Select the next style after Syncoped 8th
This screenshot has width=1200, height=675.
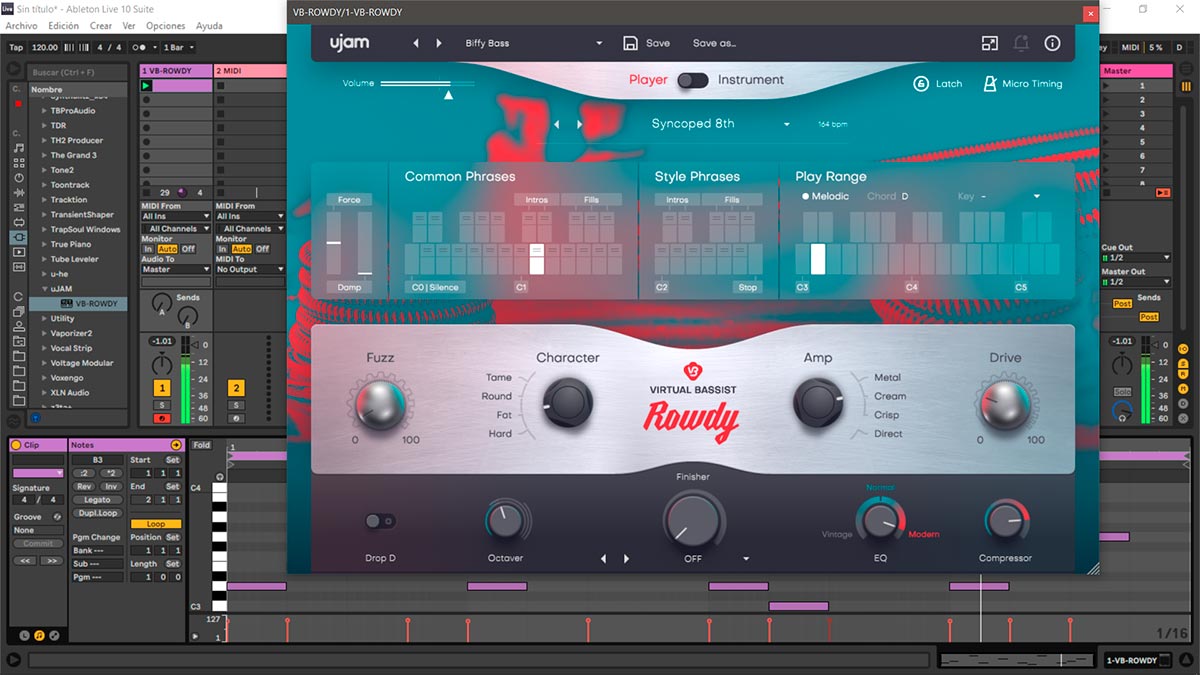coord(579,124)
